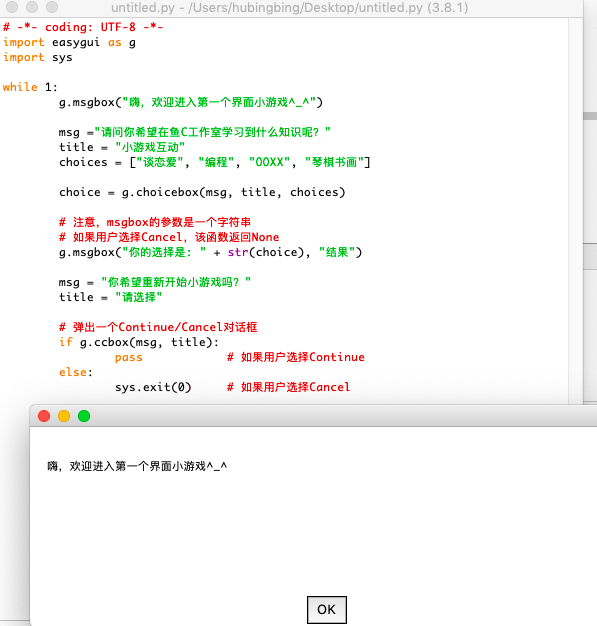Image resolution: width=597 pixels, height=626 pixels.
Task: Click the comment about Cancel returning None
Action: tap(169, 237)
